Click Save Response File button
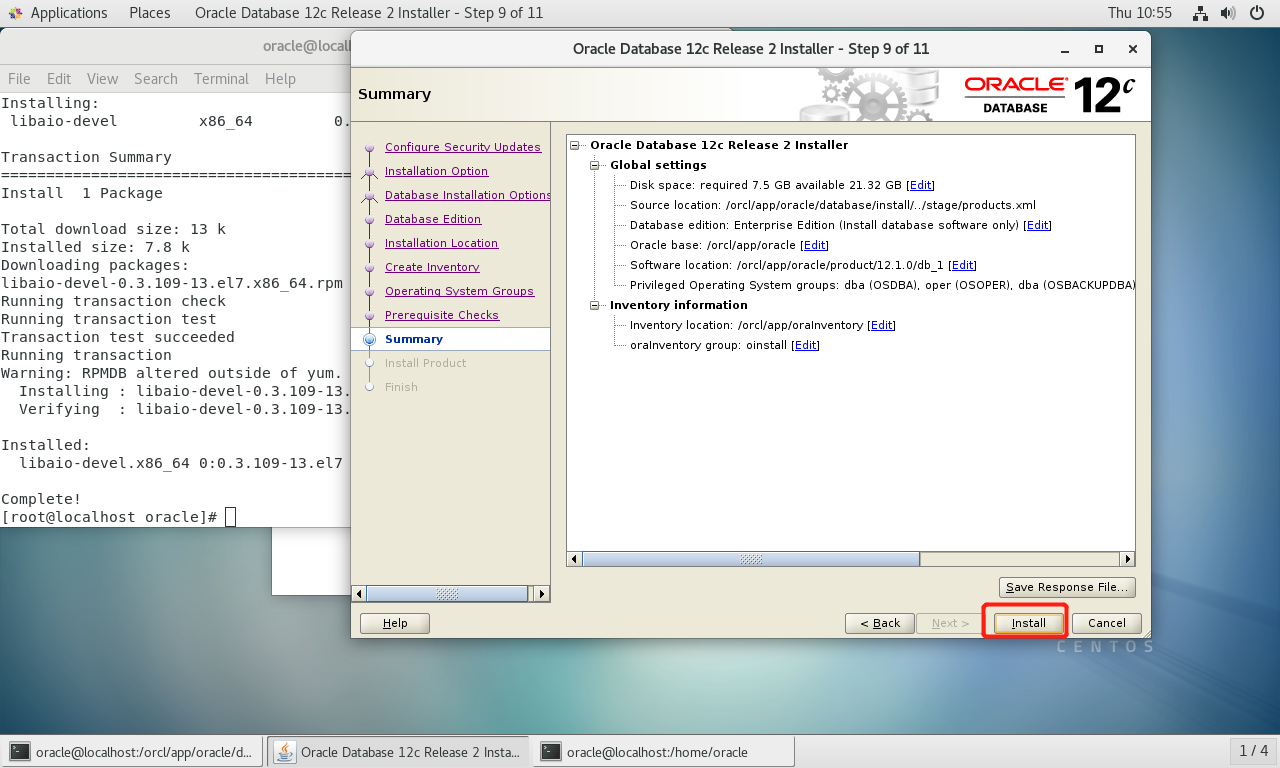The height and width of the screenshot is (768, 1280). tap(1068, 587)
